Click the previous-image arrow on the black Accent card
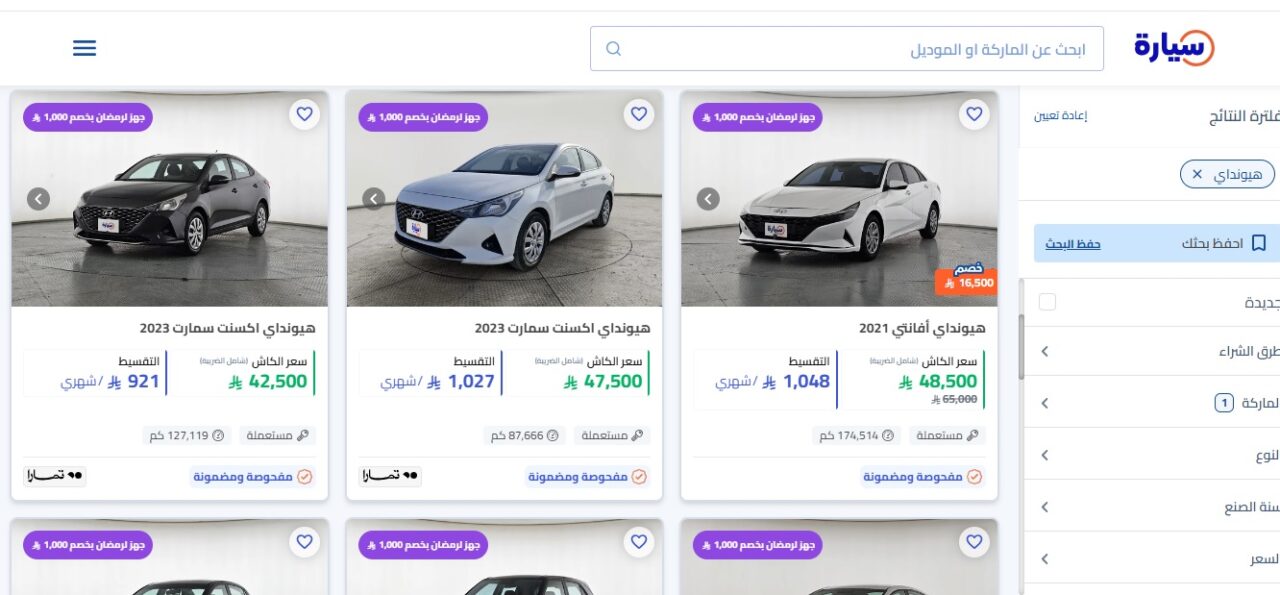The height and width of the screenshot is (595, 1280). pyautogui.click(x=38, y=198)
